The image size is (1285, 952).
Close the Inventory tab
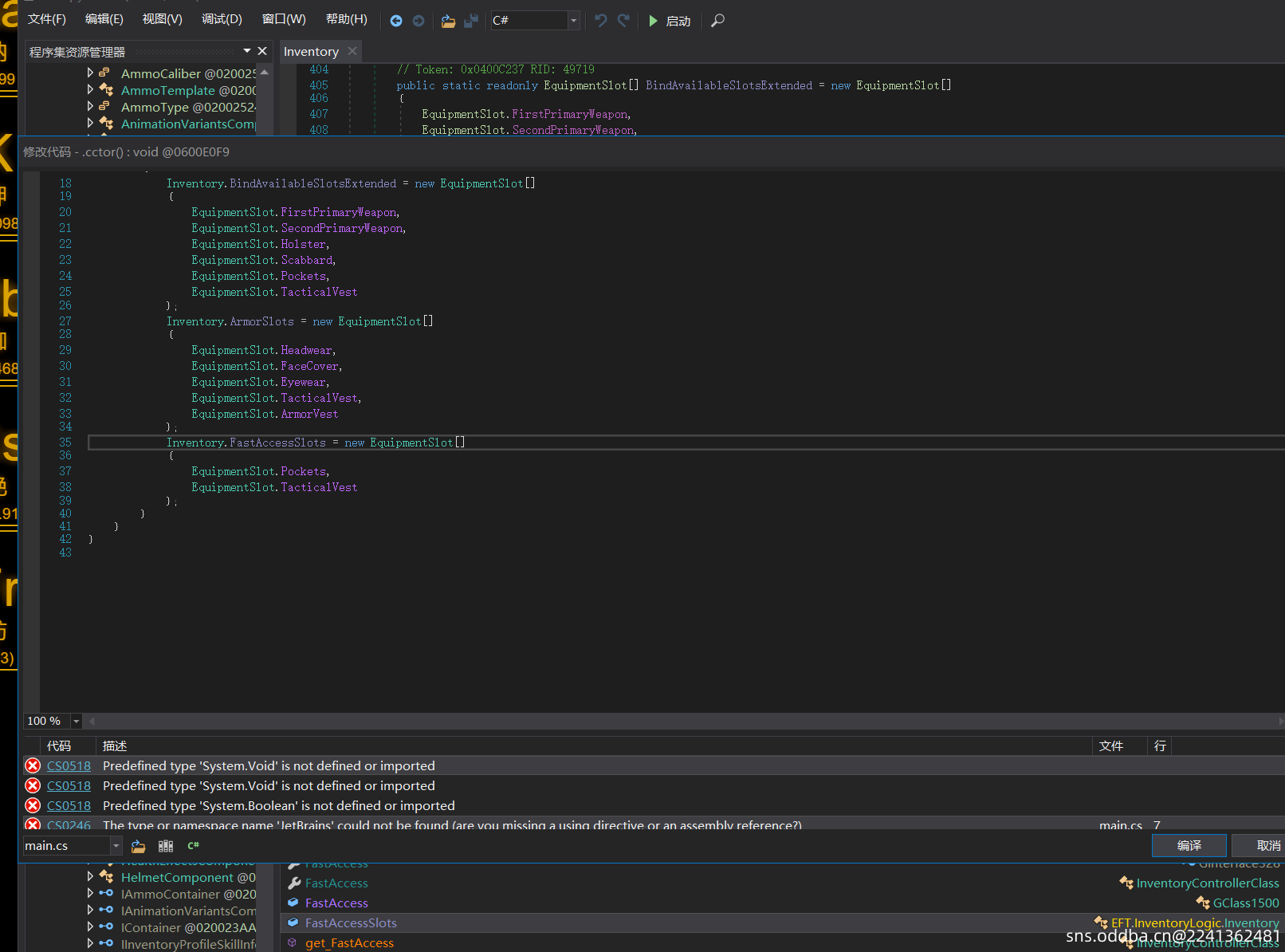point(352,51)
